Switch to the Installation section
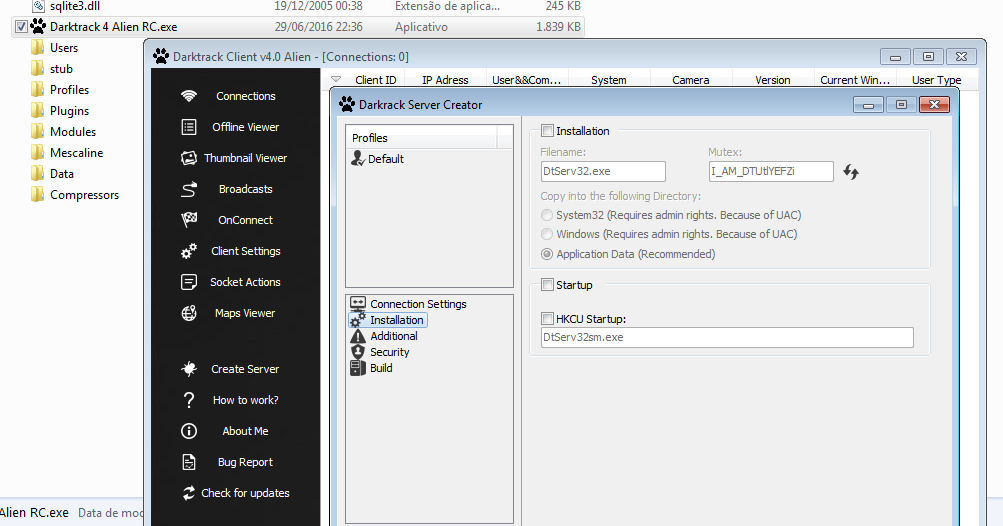This screenshot has height=526, width=1003. tap(397, 320)
